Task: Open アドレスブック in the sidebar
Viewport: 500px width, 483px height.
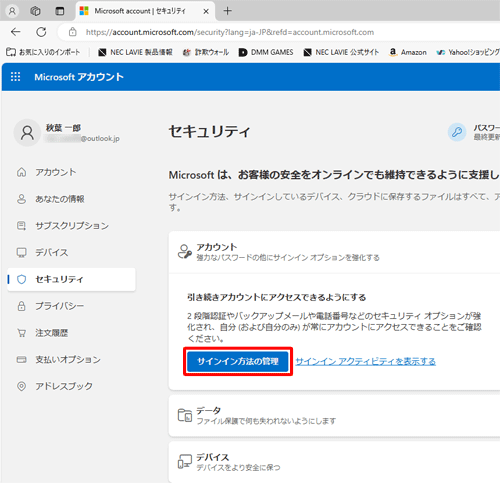Action: (x=71, y=386)
